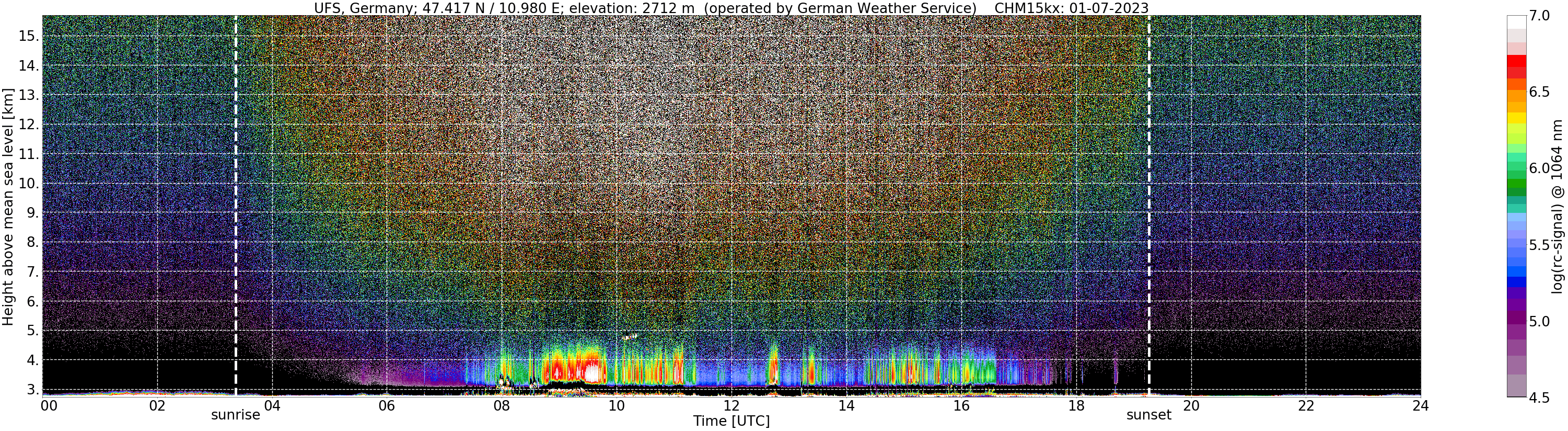
Task: Click the sunrise label below the axis
Action: coord(236,415)
